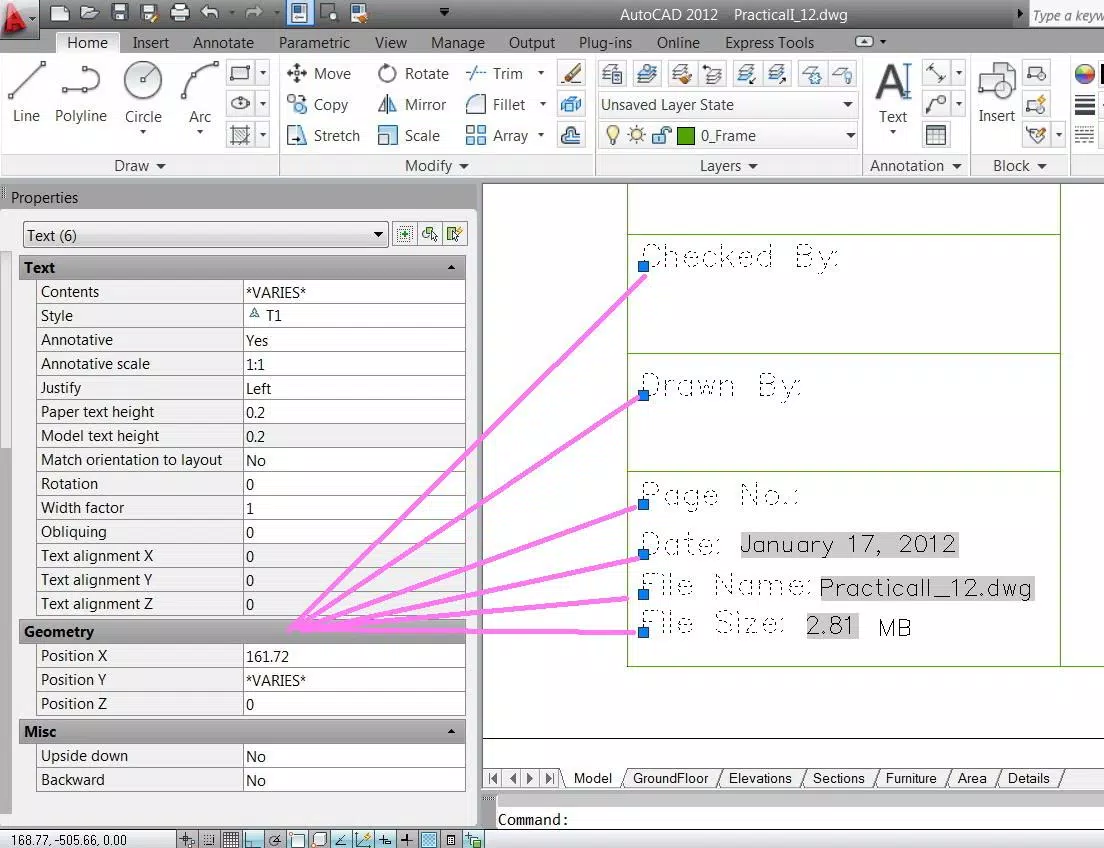The image size is (1104, 848).
Task: Open the Text (6) object type dropdown
Action: (x=206, y=235)
